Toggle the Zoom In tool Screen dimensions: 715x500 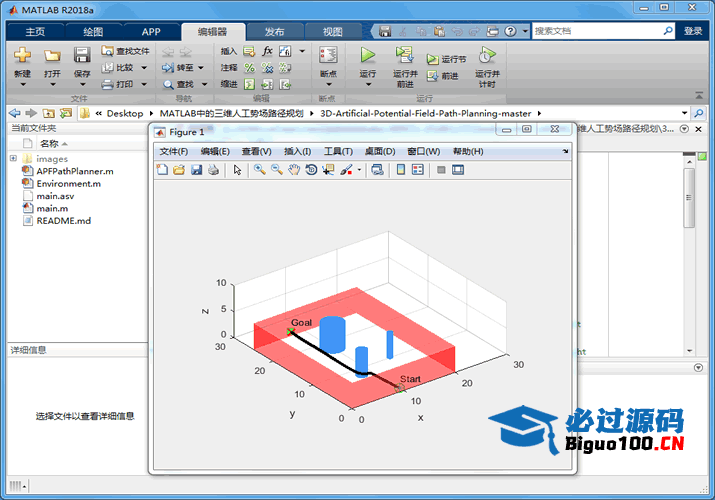(260, 170)
